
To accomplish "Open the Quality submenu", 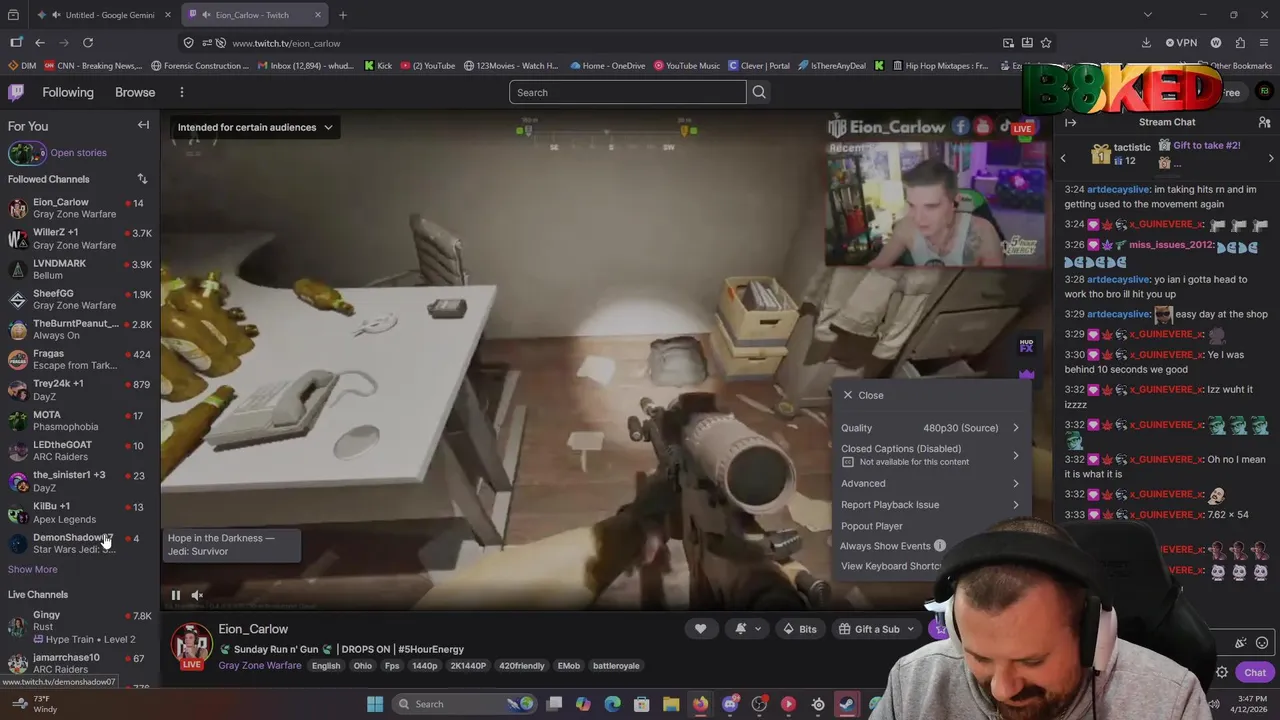I will (930, 428).
